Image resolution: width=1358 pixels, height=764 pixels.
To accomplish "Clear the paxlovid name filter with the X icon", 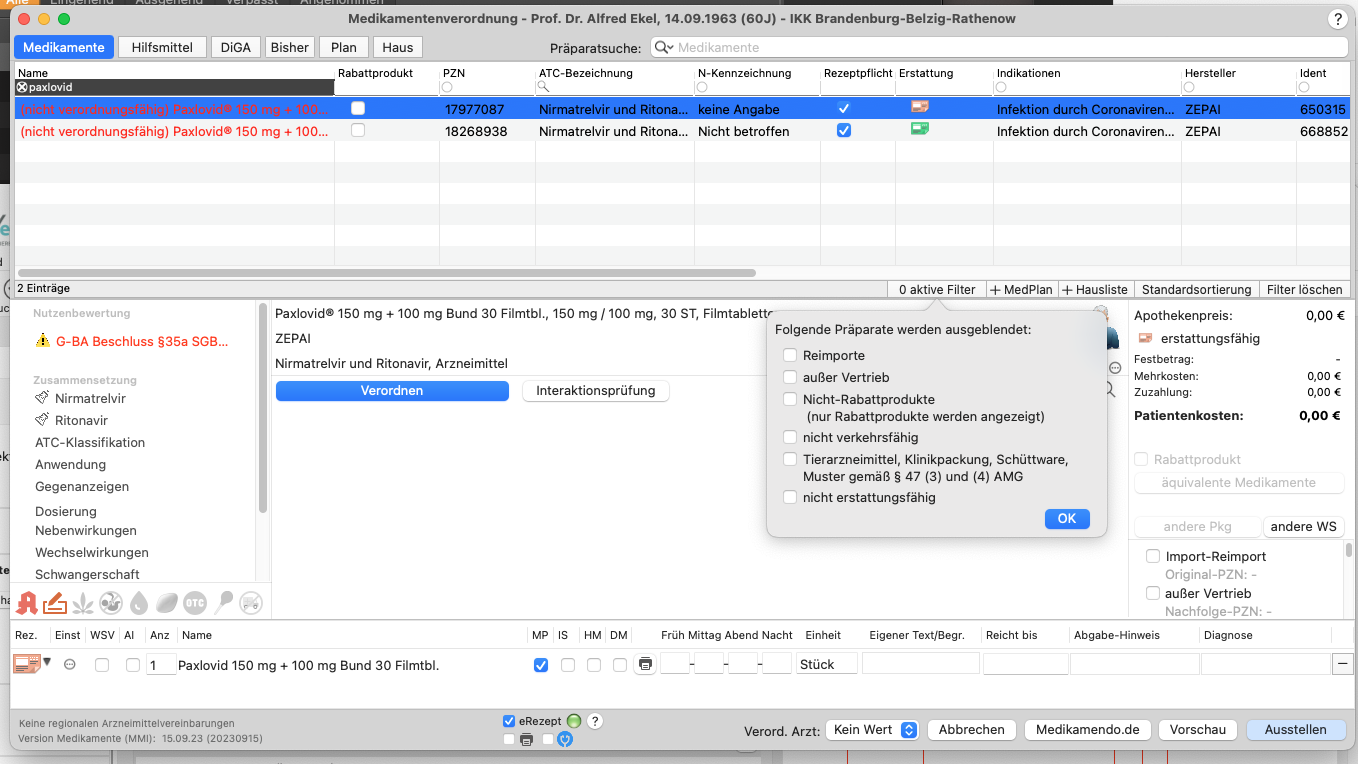I will 22,87.
